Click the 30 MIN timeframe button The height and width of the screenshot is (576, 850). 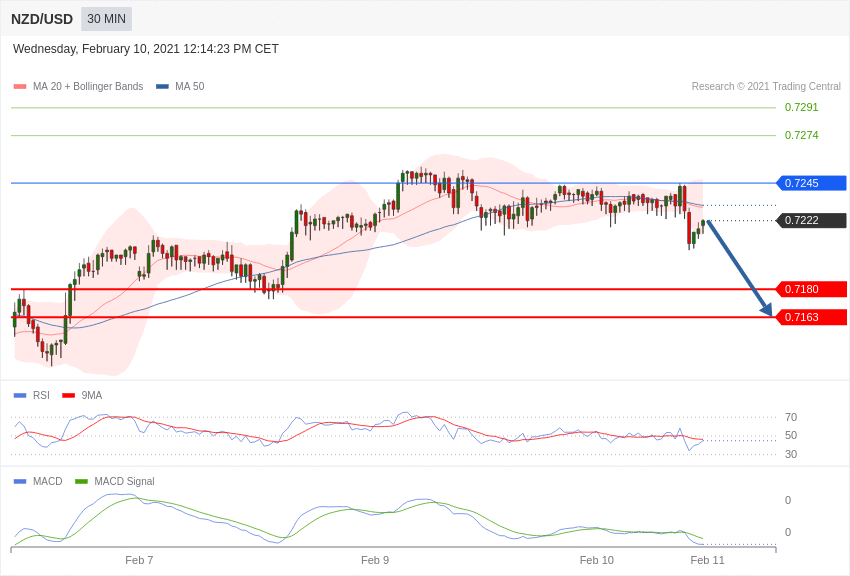click(106, 19)
